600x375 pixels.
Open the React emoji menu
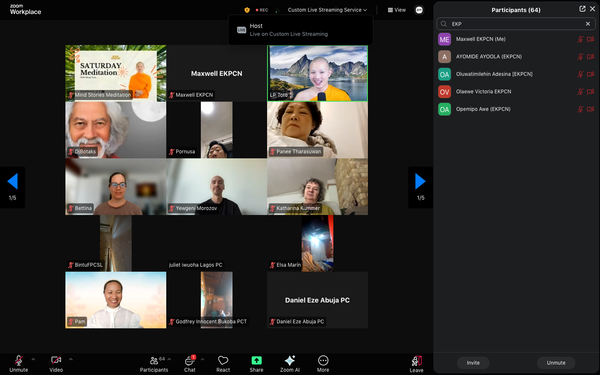223,364
